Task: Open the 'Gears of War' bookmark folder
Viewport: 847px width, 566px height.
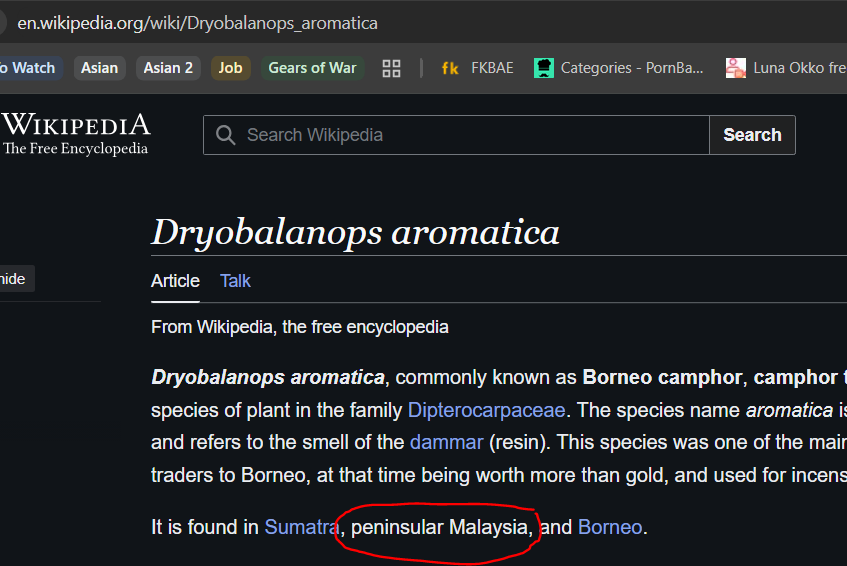Action: pos(311,68)
